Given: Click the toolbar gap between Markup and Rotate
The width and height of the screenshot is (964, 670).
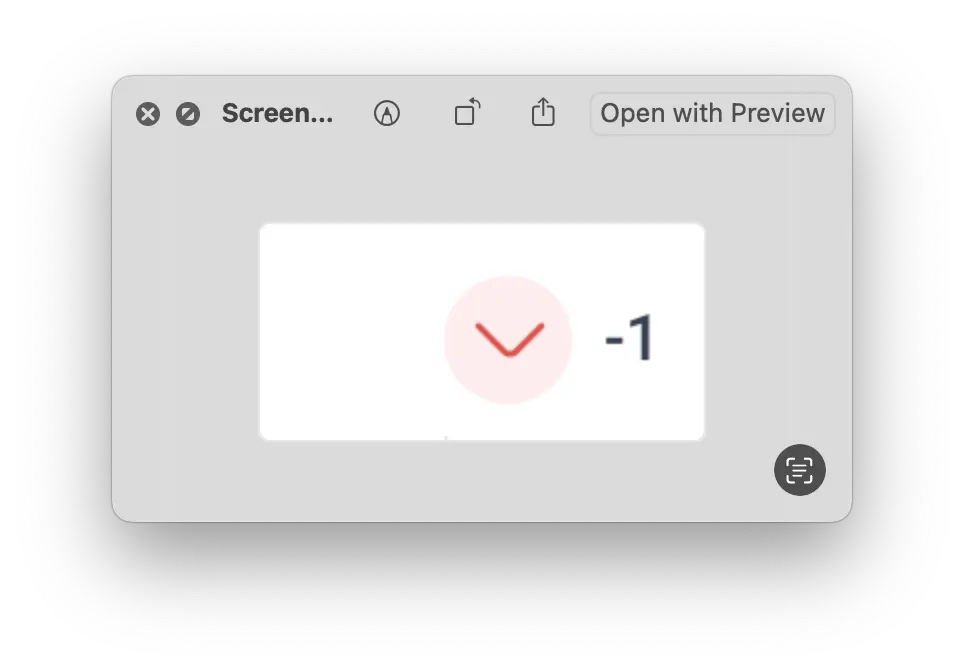Looking at the screenshot, I should pyautogui.click(x=427, y=113).
